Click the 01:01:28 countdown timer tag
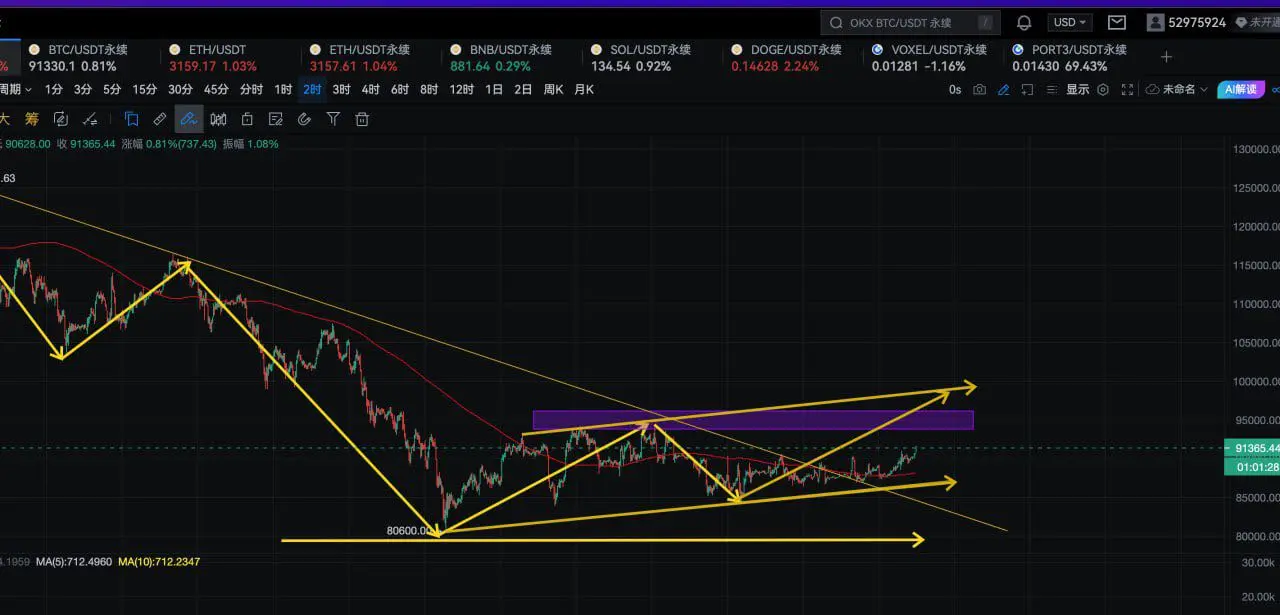 [1251, 467]
